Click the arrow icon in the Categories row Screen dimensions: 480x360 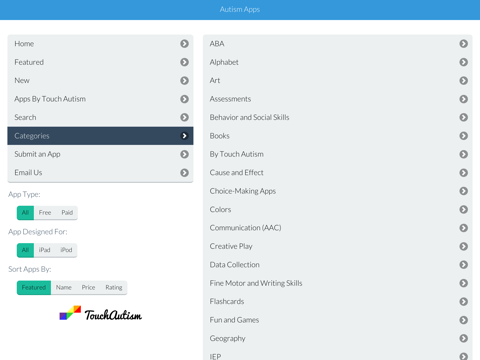tap(184, 136)
